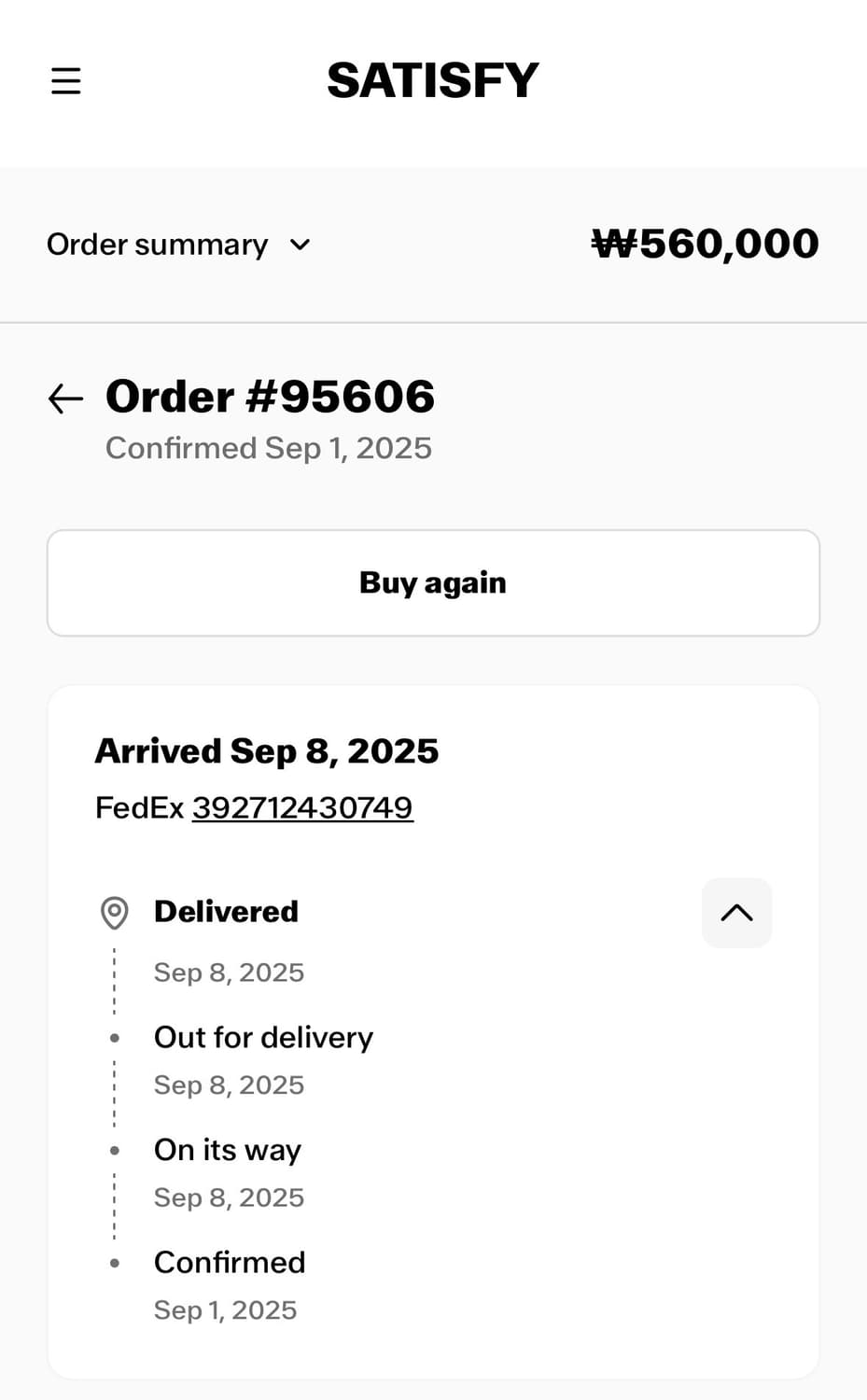Click the chevron next to Order summary
The width and height of the screenshot is (867, 1400).
(300, 245)
